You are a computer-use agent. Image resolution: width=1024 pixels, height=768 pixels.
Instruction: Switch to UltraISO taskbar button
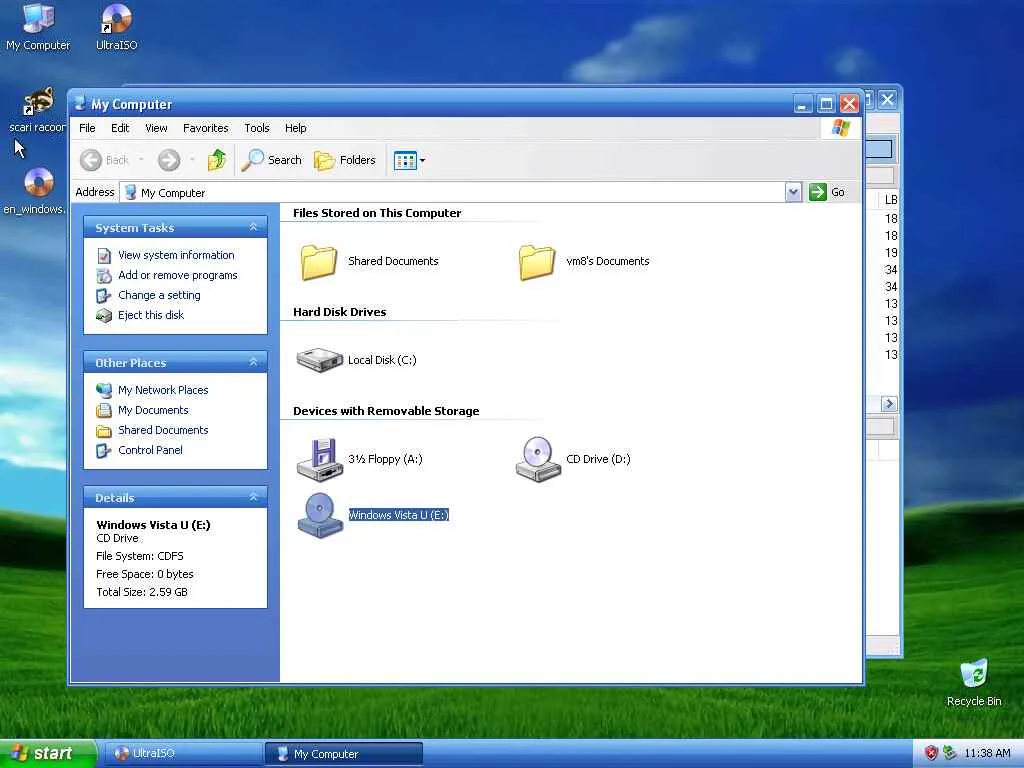[183, 754]
